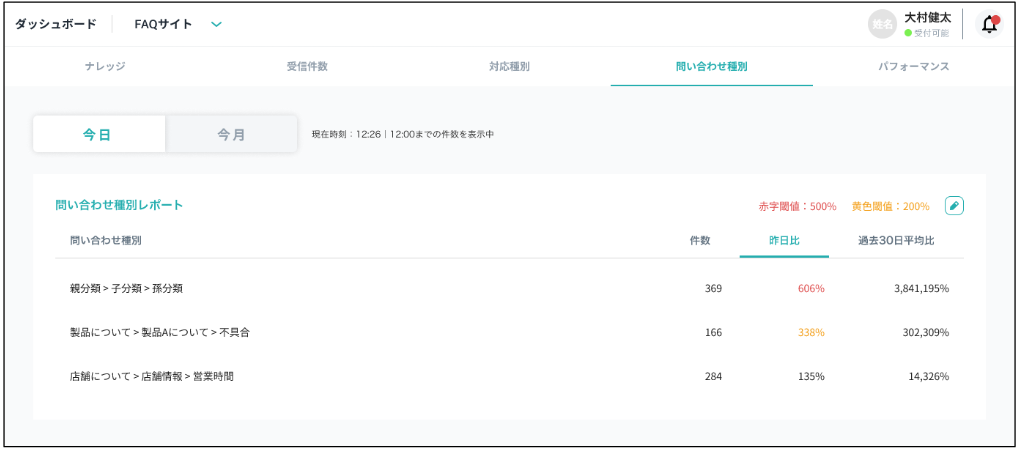Open the 受信件数 tab
This screenshot has height=450, width=1018.
point(307,67)
